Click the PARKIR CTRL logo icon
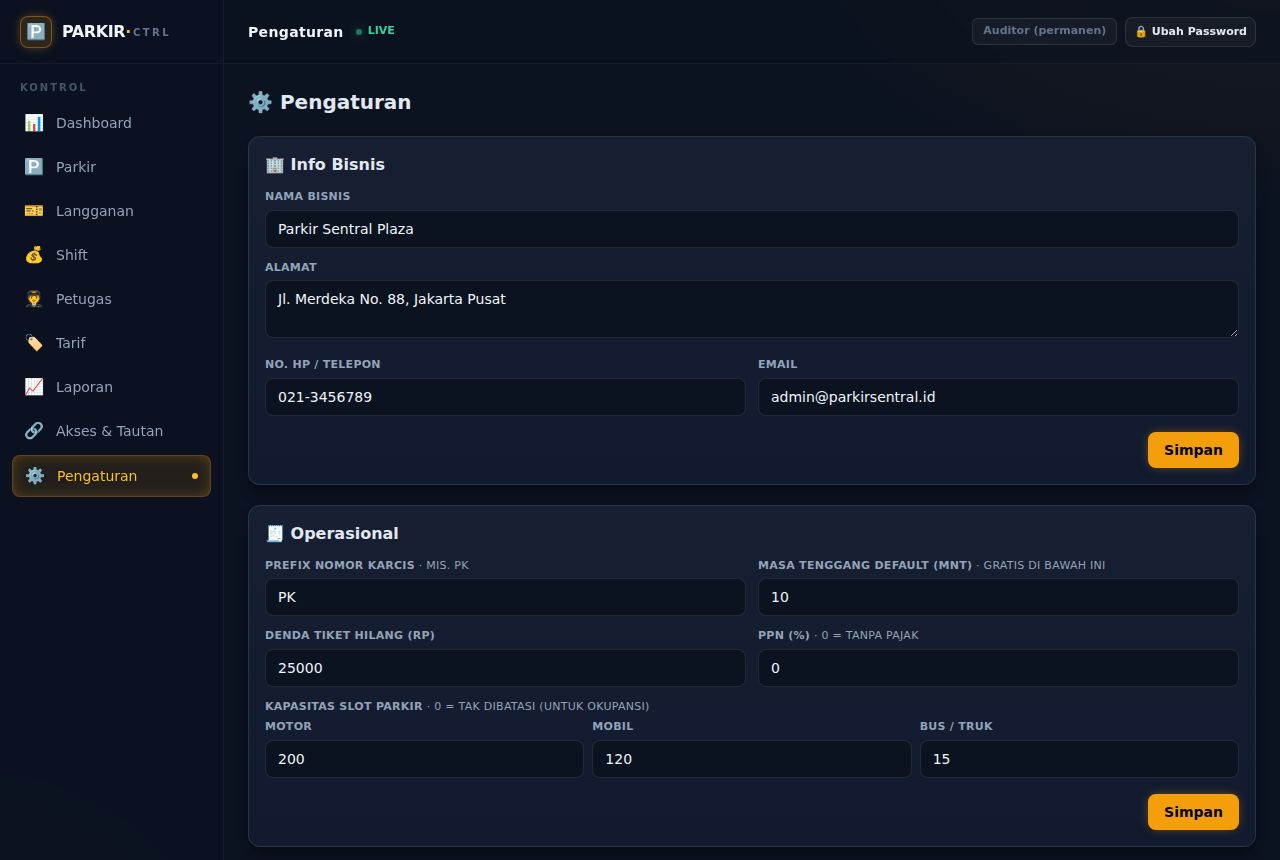Viewport: 1280px width, 860px height. (x=36, y=31)
